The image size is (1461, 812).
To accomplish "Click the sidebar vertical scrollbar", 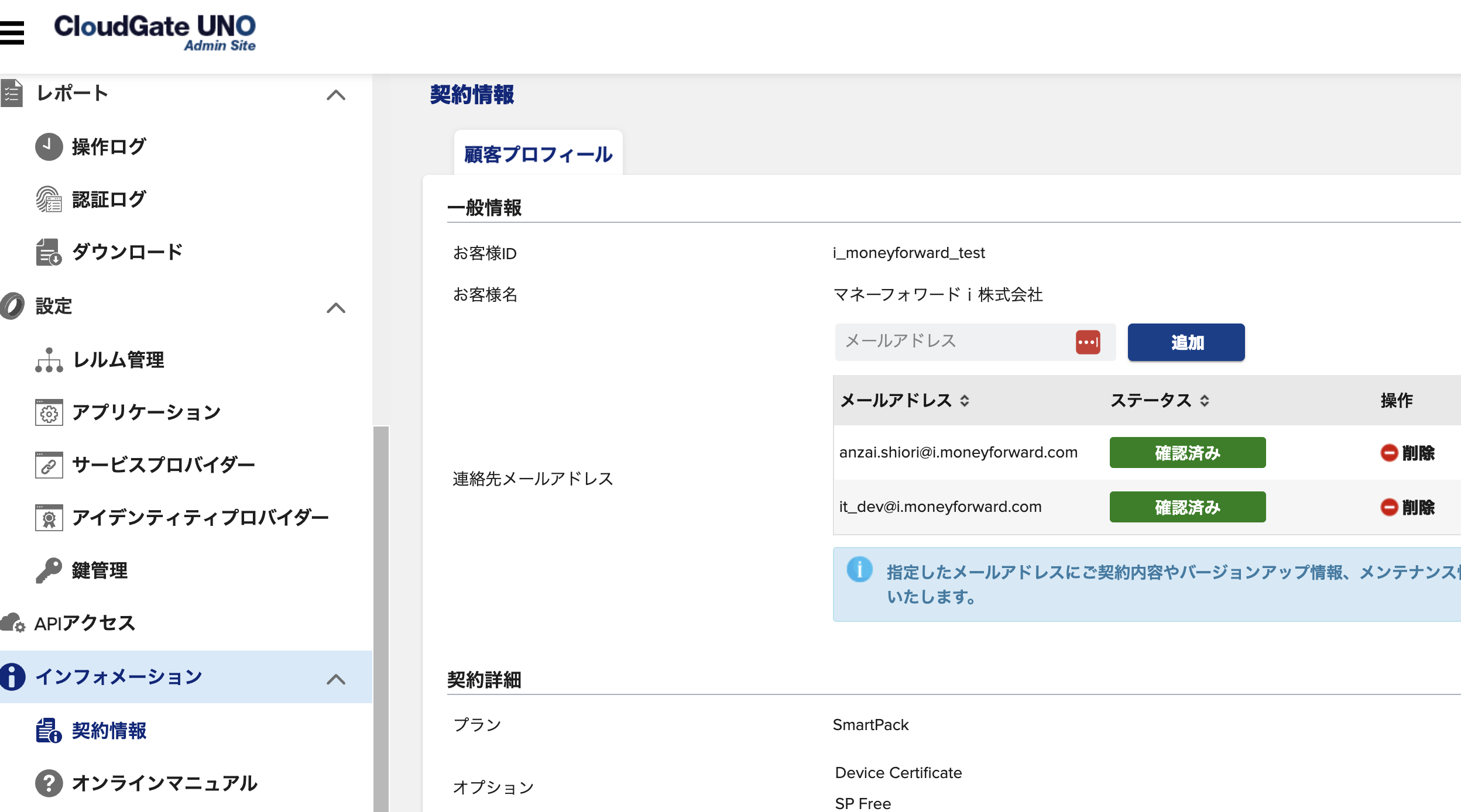I will [381, 618].
